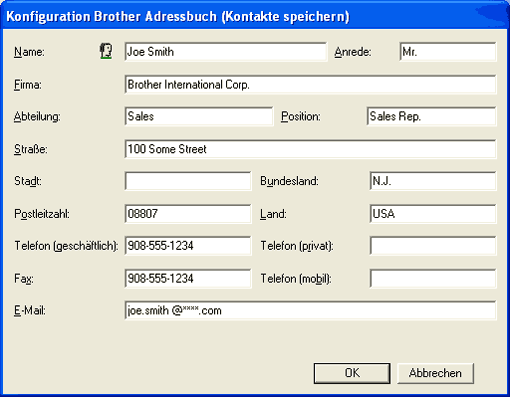Click the empty Stadt field
Viewport: 510px width, 397px height.
tap(188, 181)
